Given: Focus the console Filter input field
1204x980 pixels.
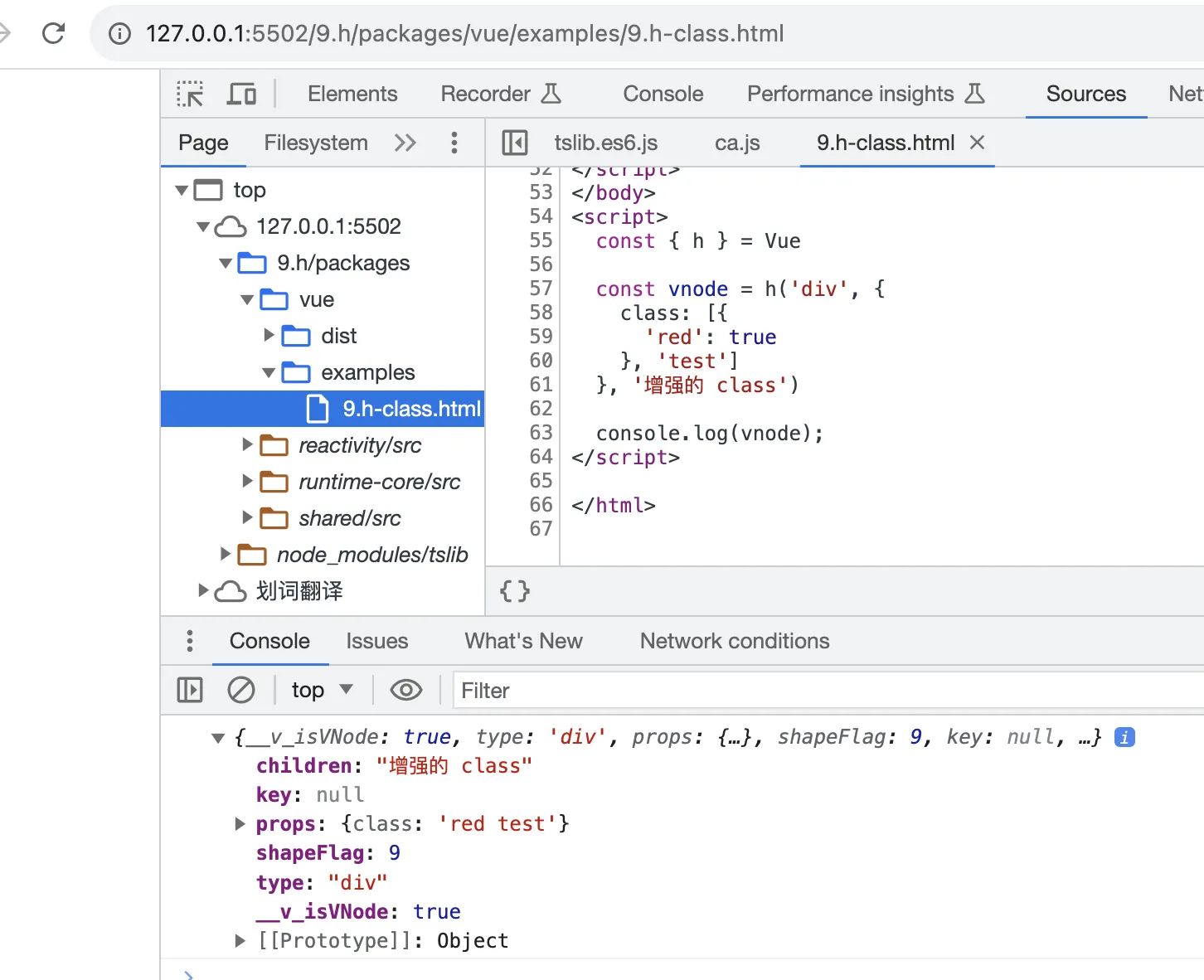Looking at the screenshot, I should 828,691.
